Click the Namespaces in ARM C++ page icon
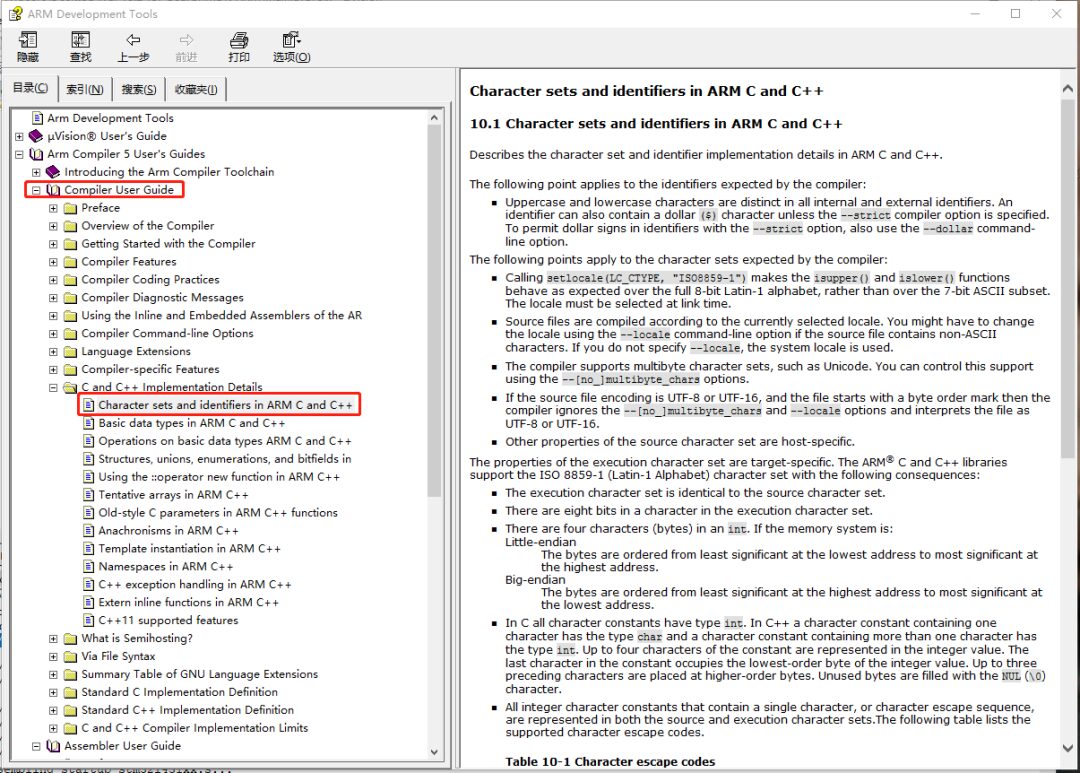The width and height of the screenshot is (1080, 773). pos(88,566)
